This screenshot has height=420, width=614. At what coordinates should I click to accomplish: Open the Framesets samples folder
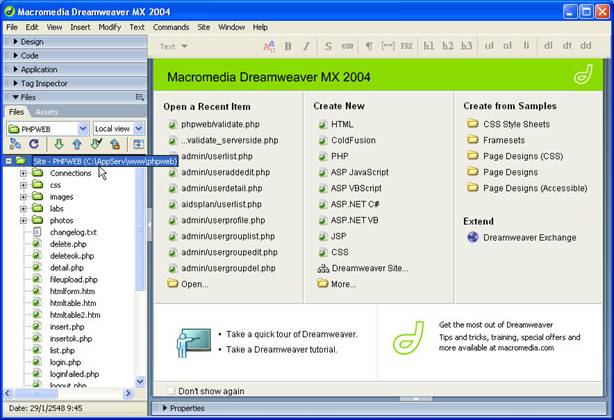pos(504,140)
